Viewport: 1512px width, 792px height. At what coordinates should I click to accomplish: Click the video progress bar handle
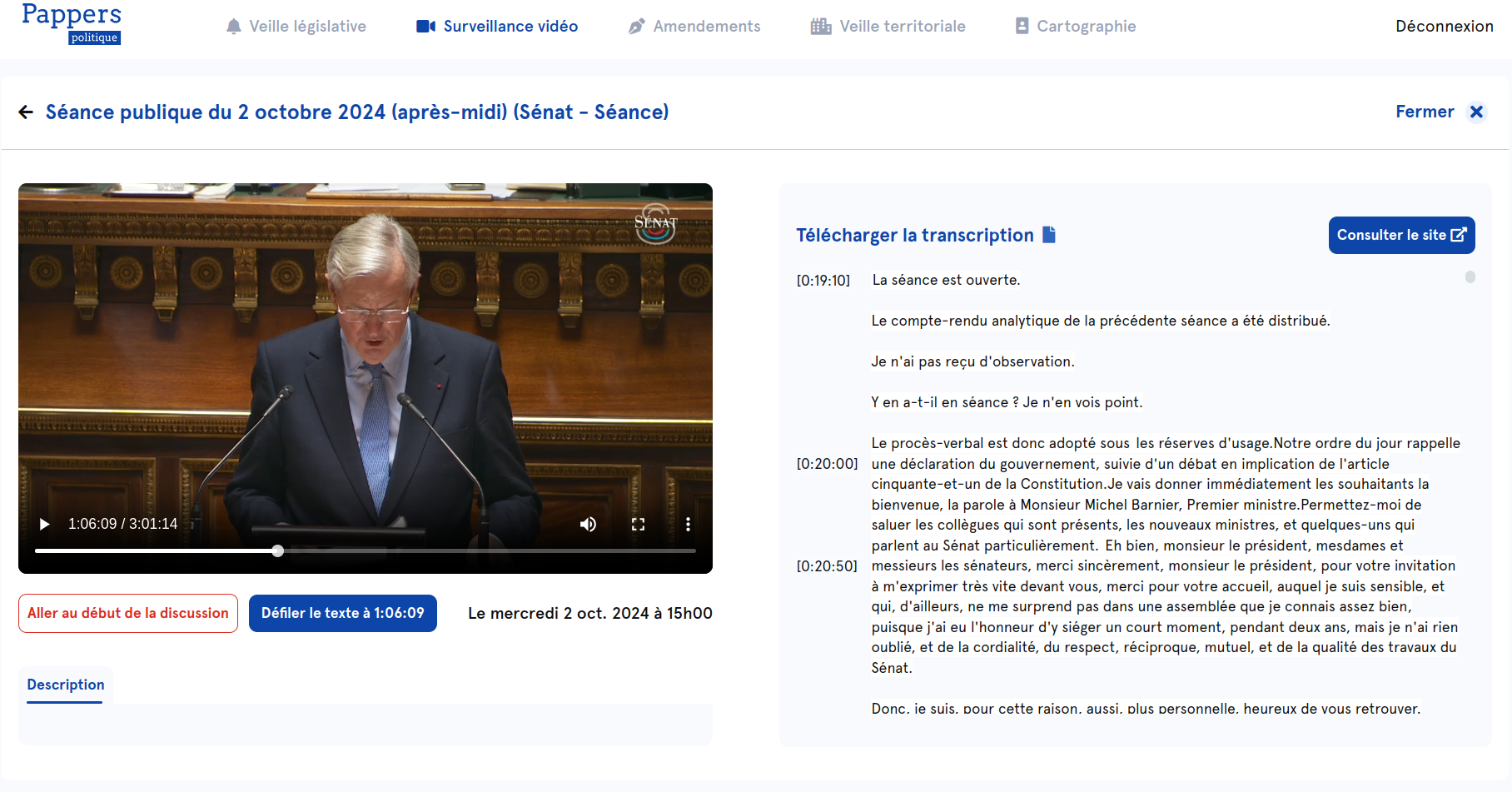tap(278, 550)
